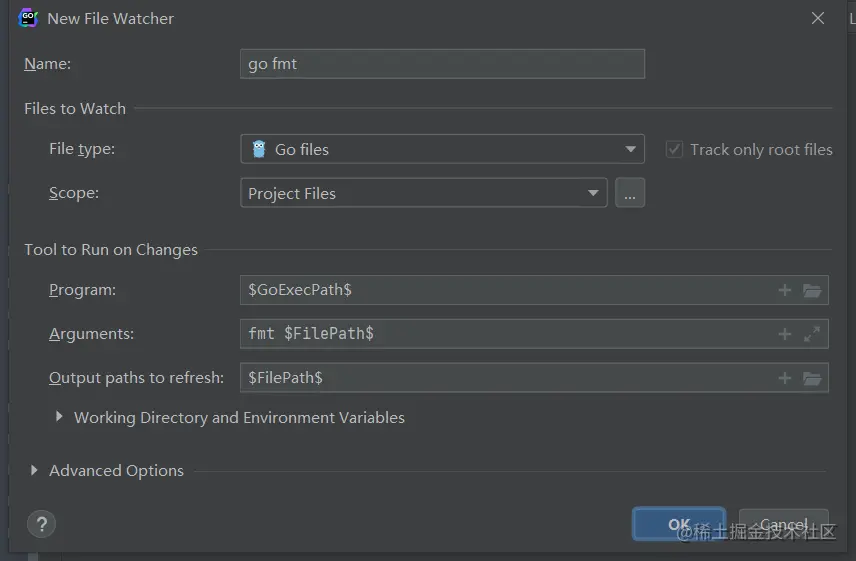Insert macro via plus icon in Arguments
856x561 pixels.
tap(785, 334)
